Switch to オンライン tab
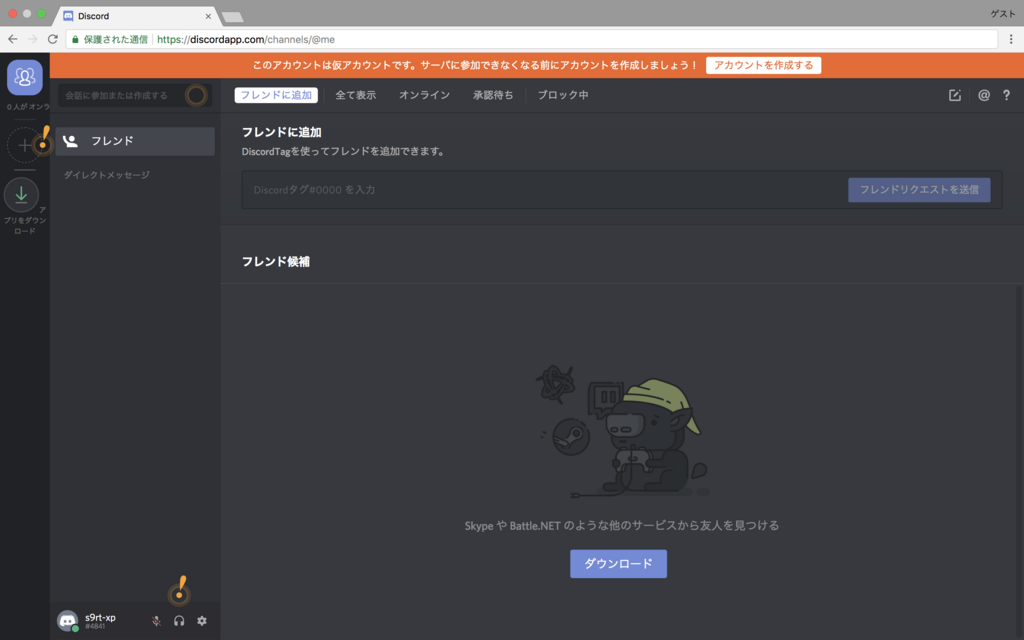1024x640 pixels. [424, 95]
